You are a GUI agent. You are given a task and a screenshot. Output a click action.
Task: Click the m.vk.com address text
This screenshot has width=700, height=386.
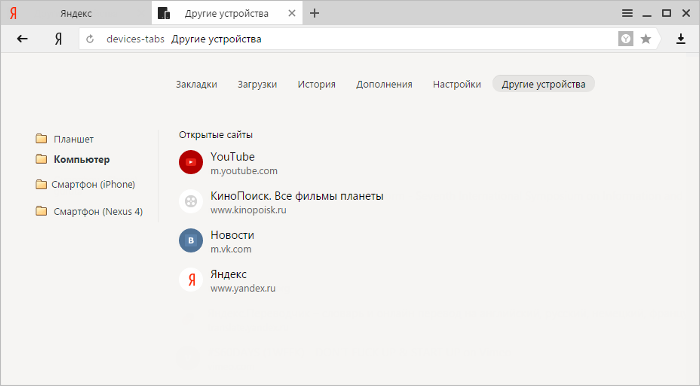[x=231, y=249]
